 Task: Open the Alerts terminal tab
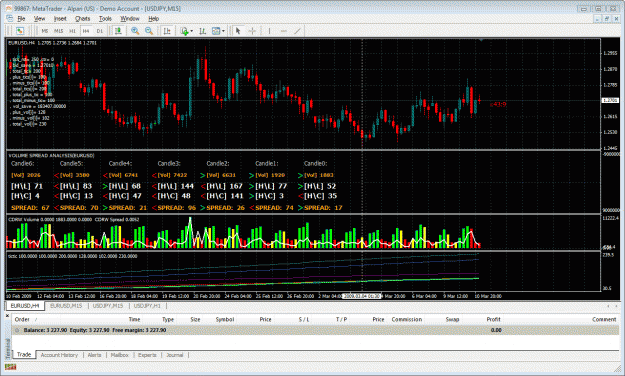(94, 355)
